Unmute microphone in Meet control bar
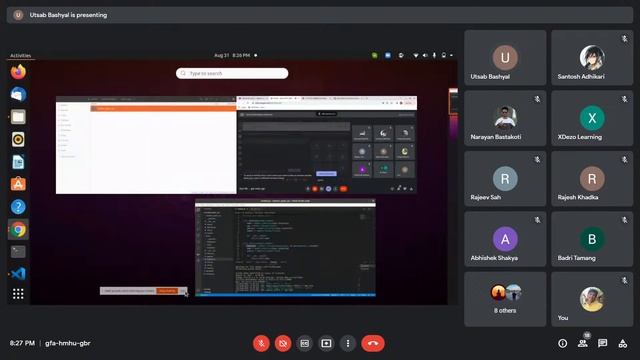640x360 pixels. click(261, 343)
